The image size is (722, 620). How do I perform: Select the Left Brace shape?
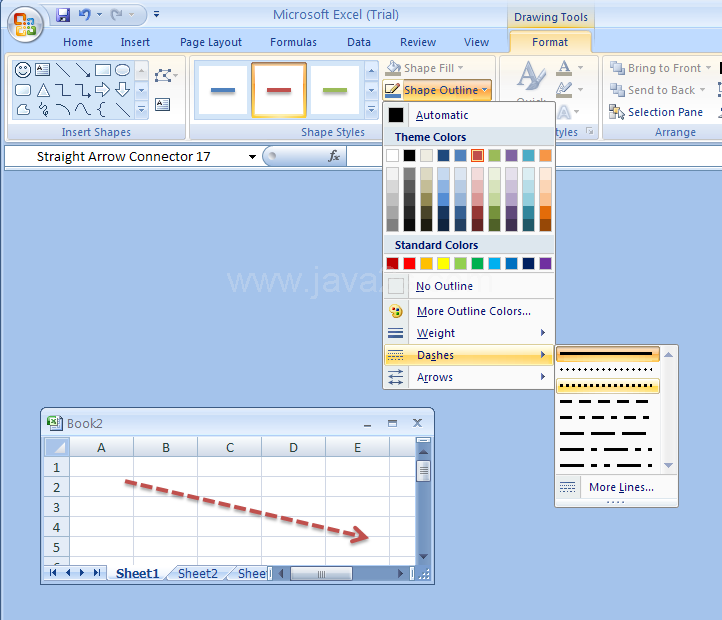[102, 110]
